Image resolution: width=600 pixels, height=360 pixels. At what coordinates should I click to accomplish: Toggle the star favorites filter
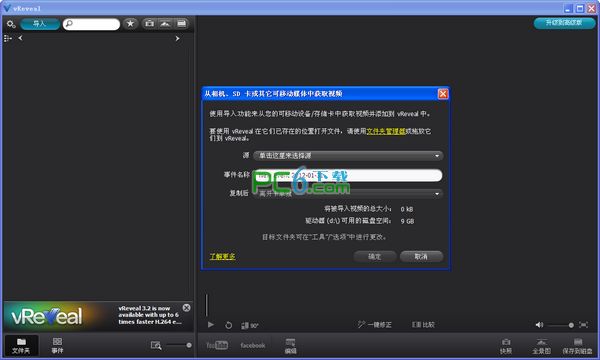(130, 24)
